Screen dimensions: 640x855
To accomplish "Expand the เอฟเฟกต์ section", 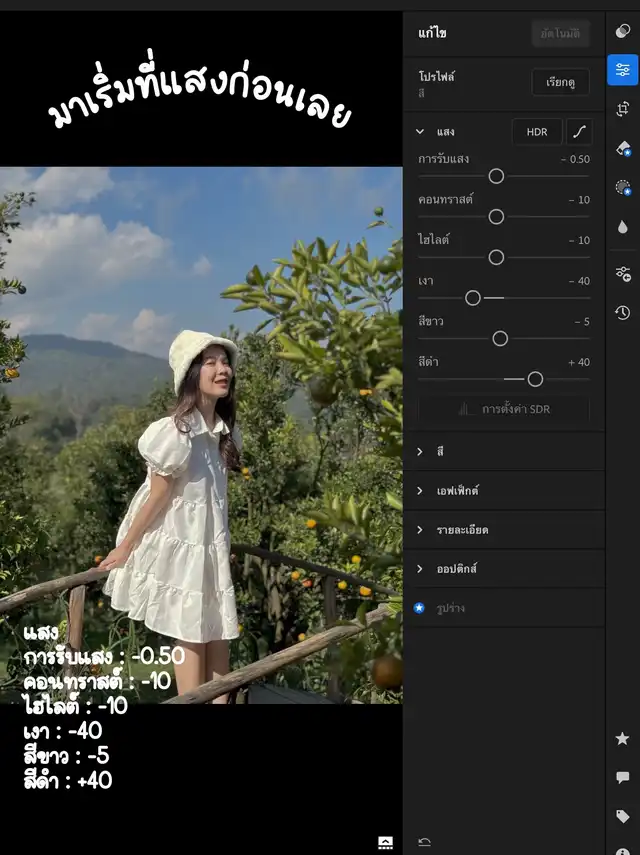I will 421,491.
